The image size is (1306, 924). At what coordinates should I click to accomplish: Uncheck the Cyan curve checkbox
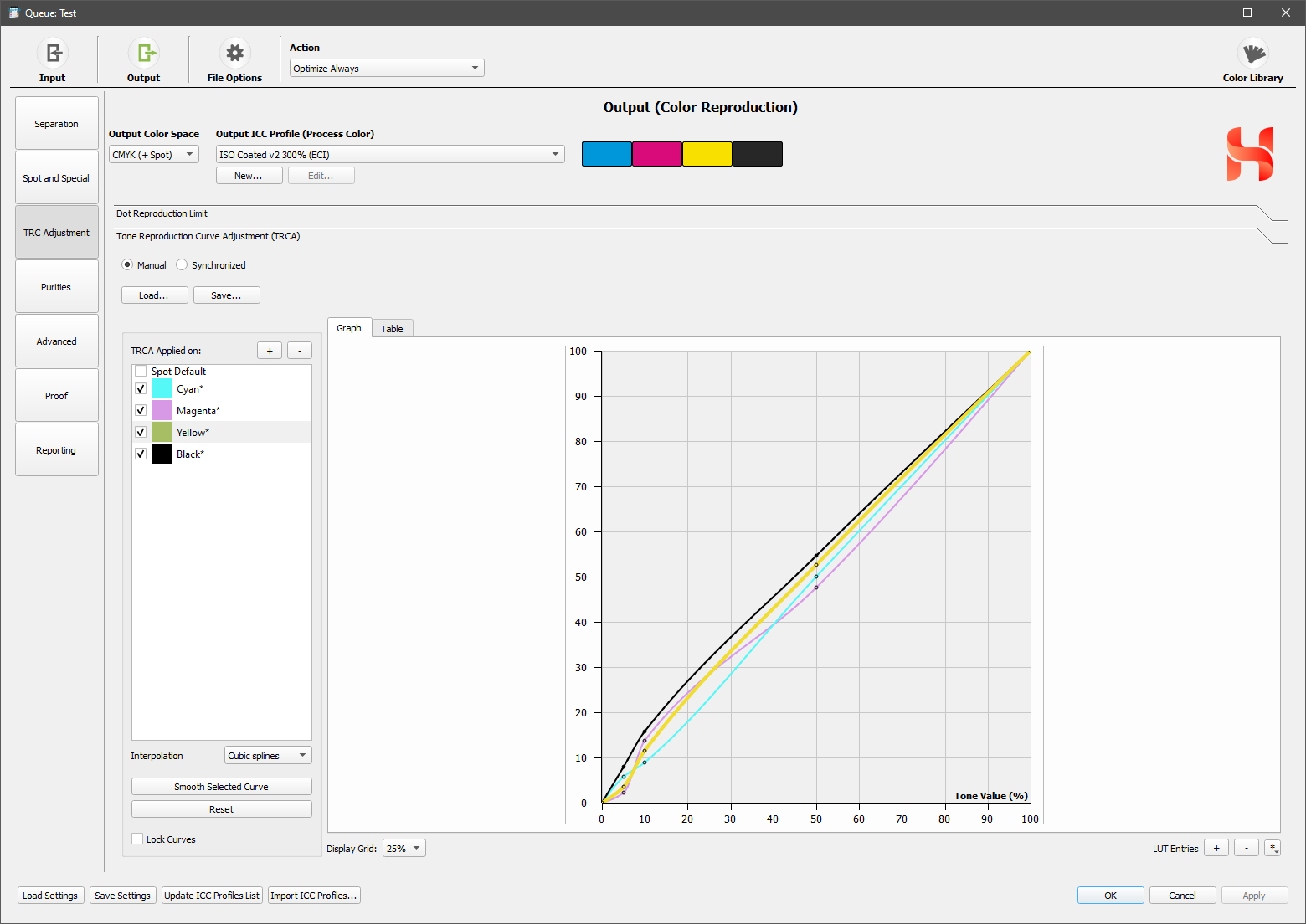click(x=141, y=389)
